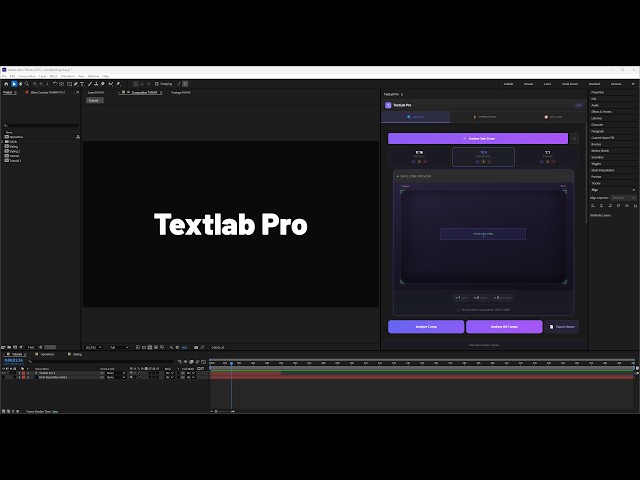This screenshot has height=480, width=640.
Task: Open parent dropdown for Textlab Pro layer
Action: pos(116,373)
